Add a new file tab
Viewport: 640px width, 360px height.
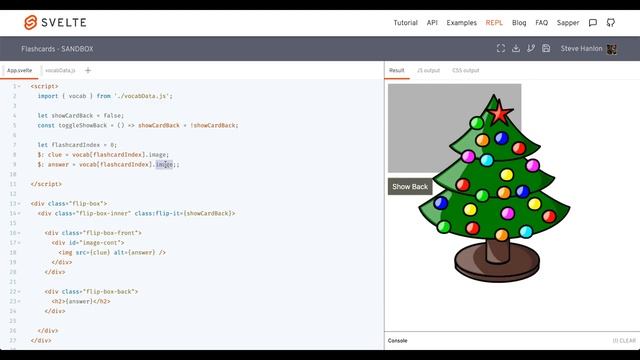[88, 71]
